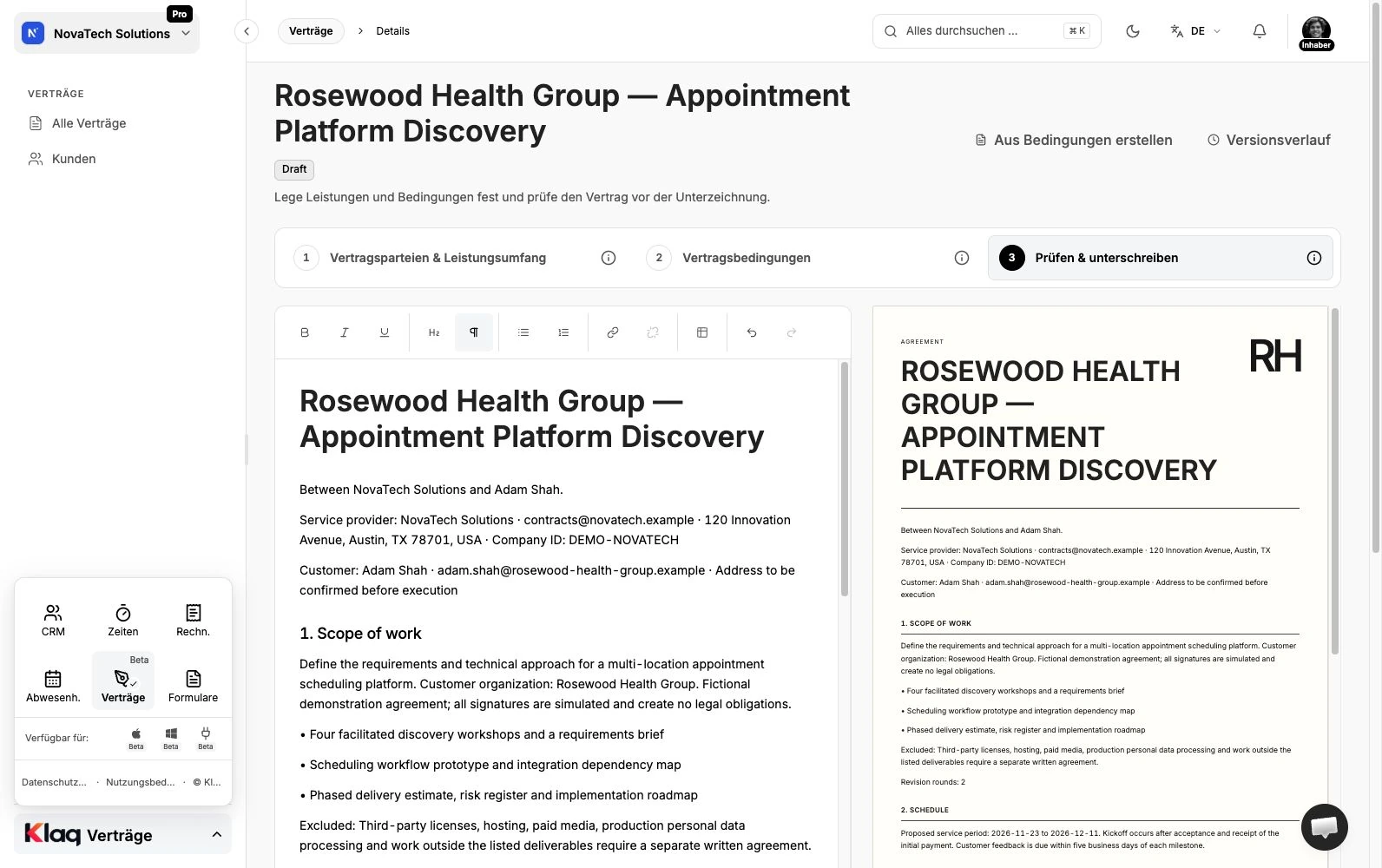Toggle underline formatting in editor toolbar
Image resolution: width=1382 pixels, height=868 pixels.
pos(385,332)
